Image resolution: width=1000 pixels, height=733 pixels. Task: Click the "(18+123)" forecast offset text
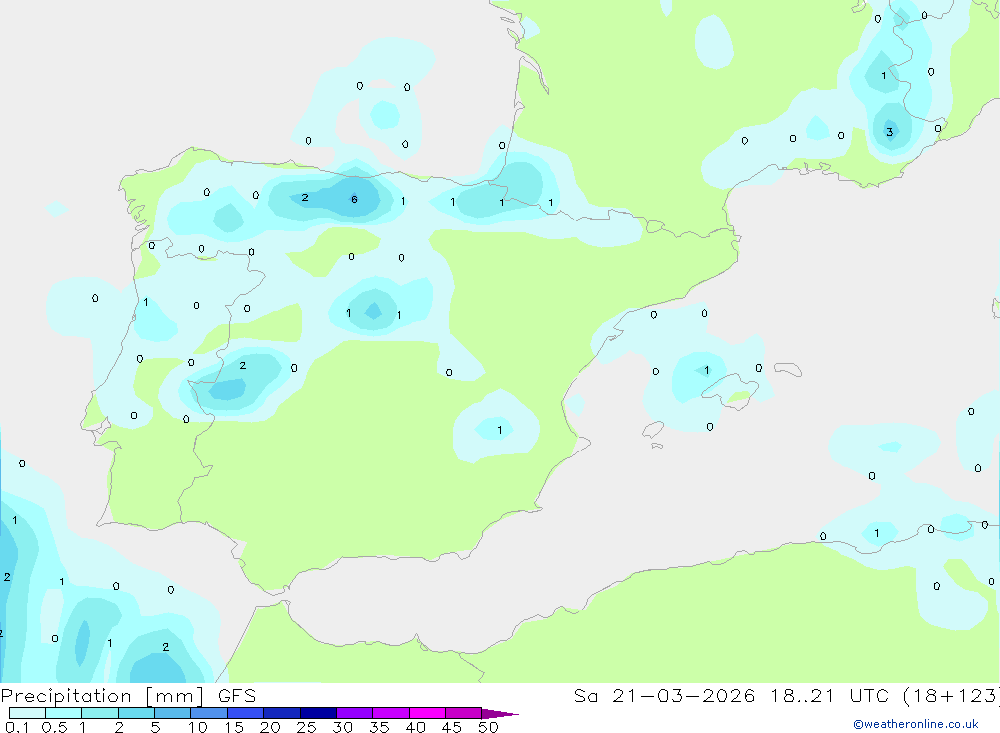click(x=952, y=696)
